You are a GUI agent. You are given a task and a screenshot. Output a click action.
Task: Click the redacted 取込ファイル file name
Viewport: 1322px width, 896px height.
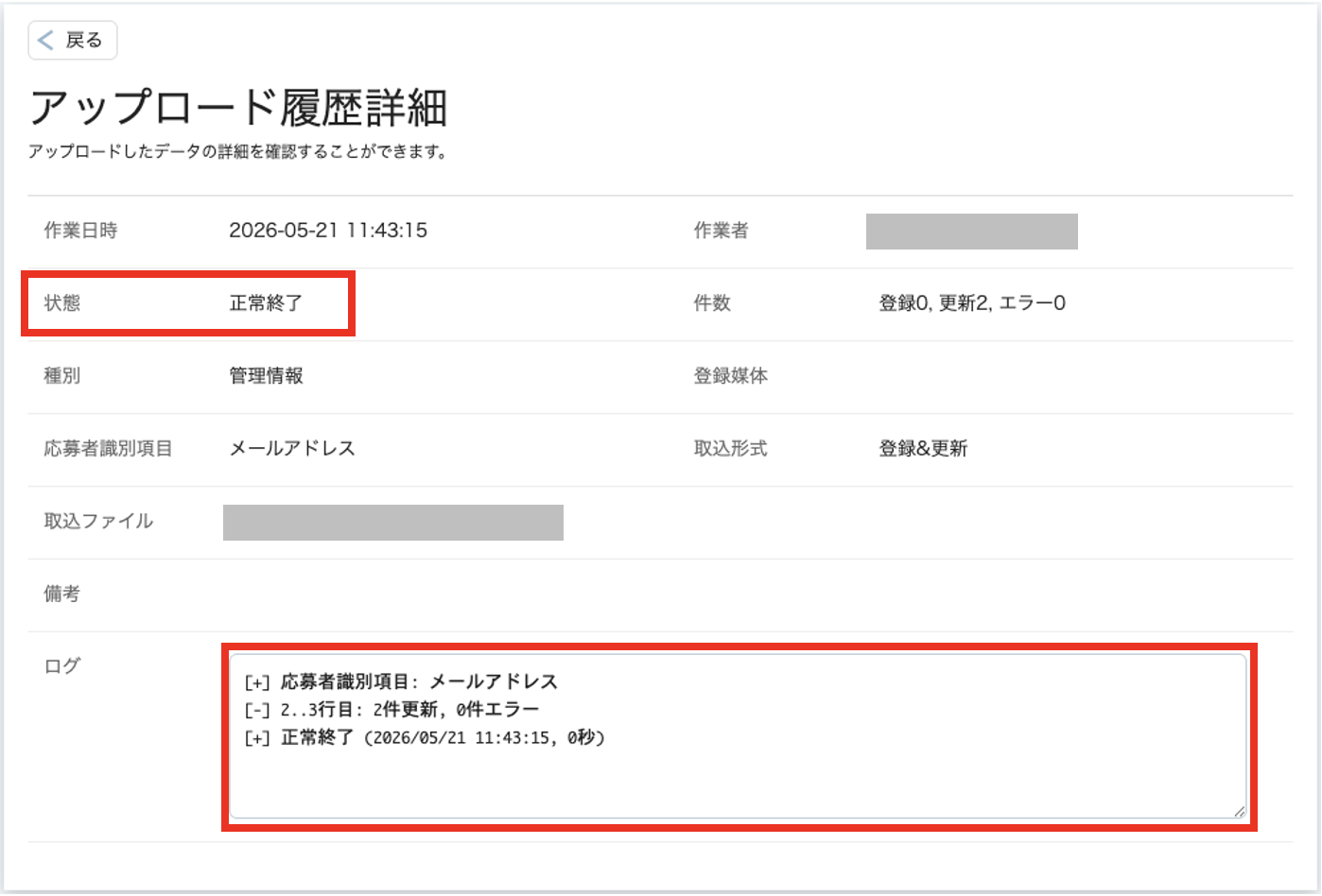(393, 523)
